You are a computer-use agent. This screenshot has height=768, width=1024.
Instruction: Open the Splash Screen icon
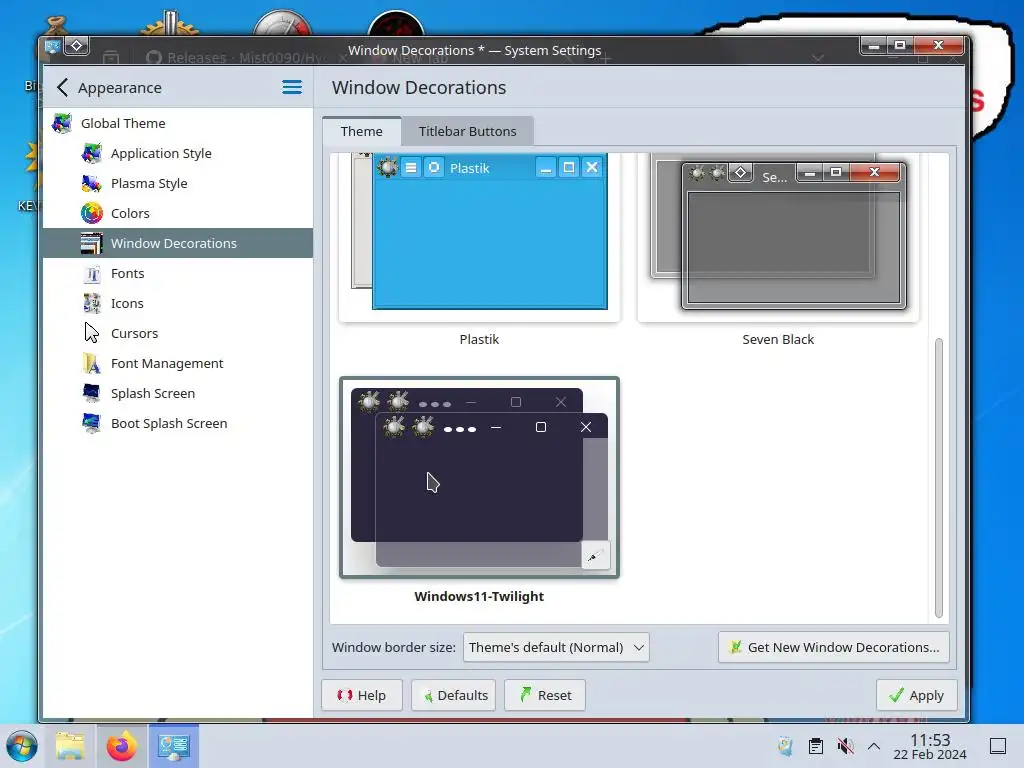tap(91, 394)
